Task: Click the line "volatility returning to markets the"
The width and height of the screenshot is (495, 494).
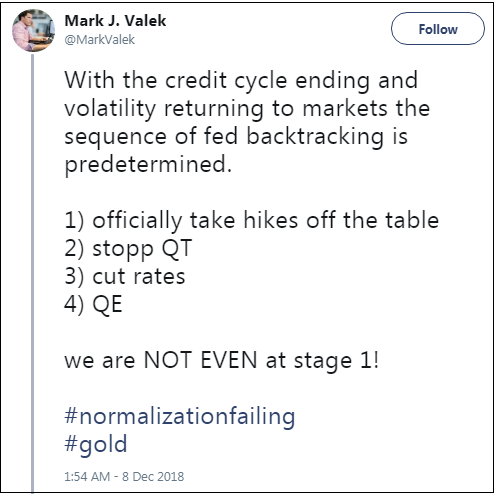Action: [247, 109]
